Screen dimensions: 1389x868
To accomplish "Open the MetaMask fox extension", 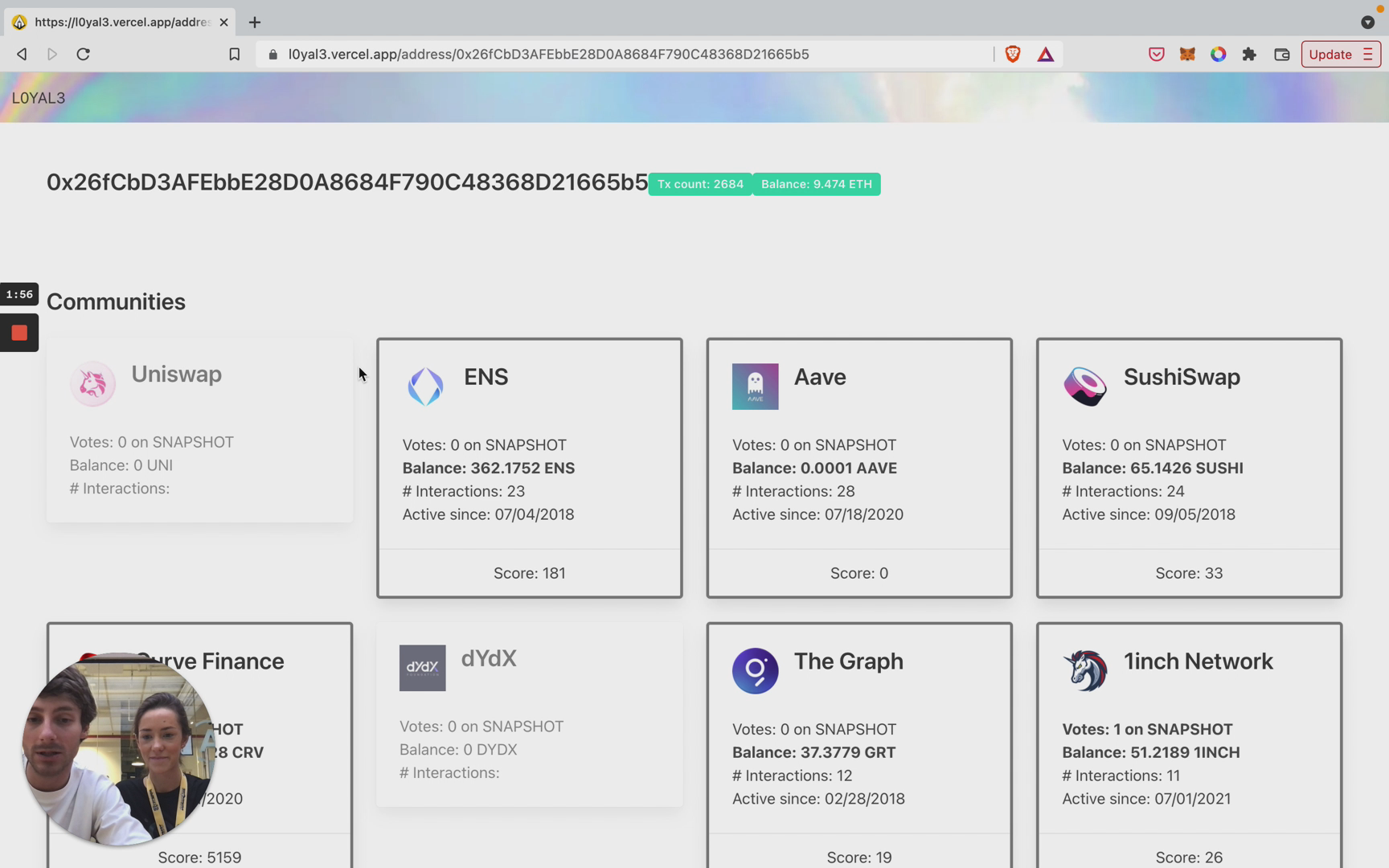I will 1187,54.
